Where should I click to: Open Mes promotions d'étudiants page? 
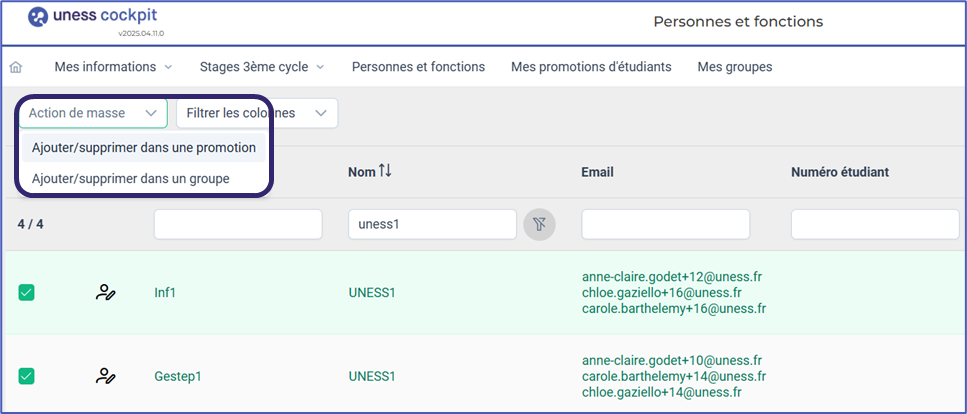(x=590, y=67)
